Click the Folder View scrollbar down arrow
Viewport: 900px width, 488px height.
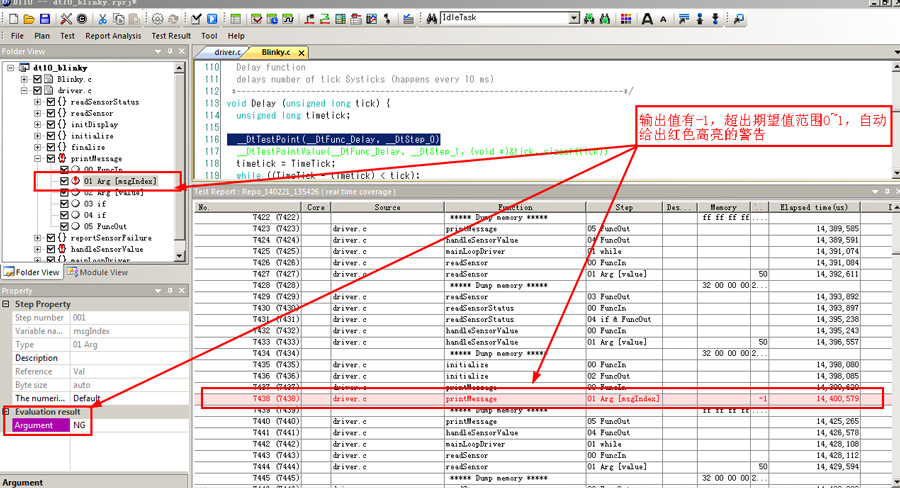179,255
